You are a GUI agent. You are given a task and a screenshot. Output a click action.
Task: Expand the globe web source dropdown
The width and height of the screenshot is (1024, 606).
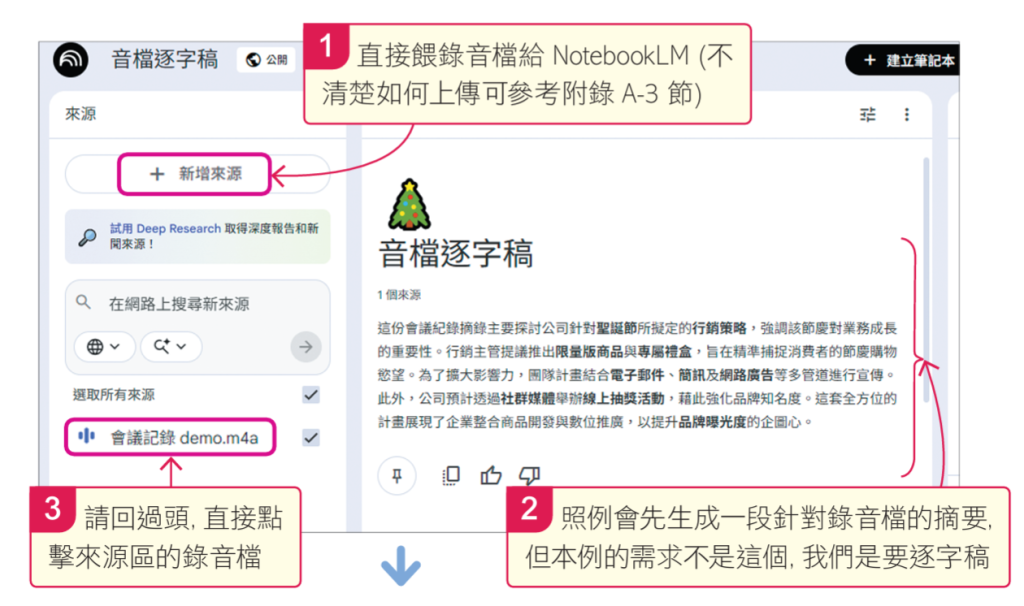pos(104,347)
